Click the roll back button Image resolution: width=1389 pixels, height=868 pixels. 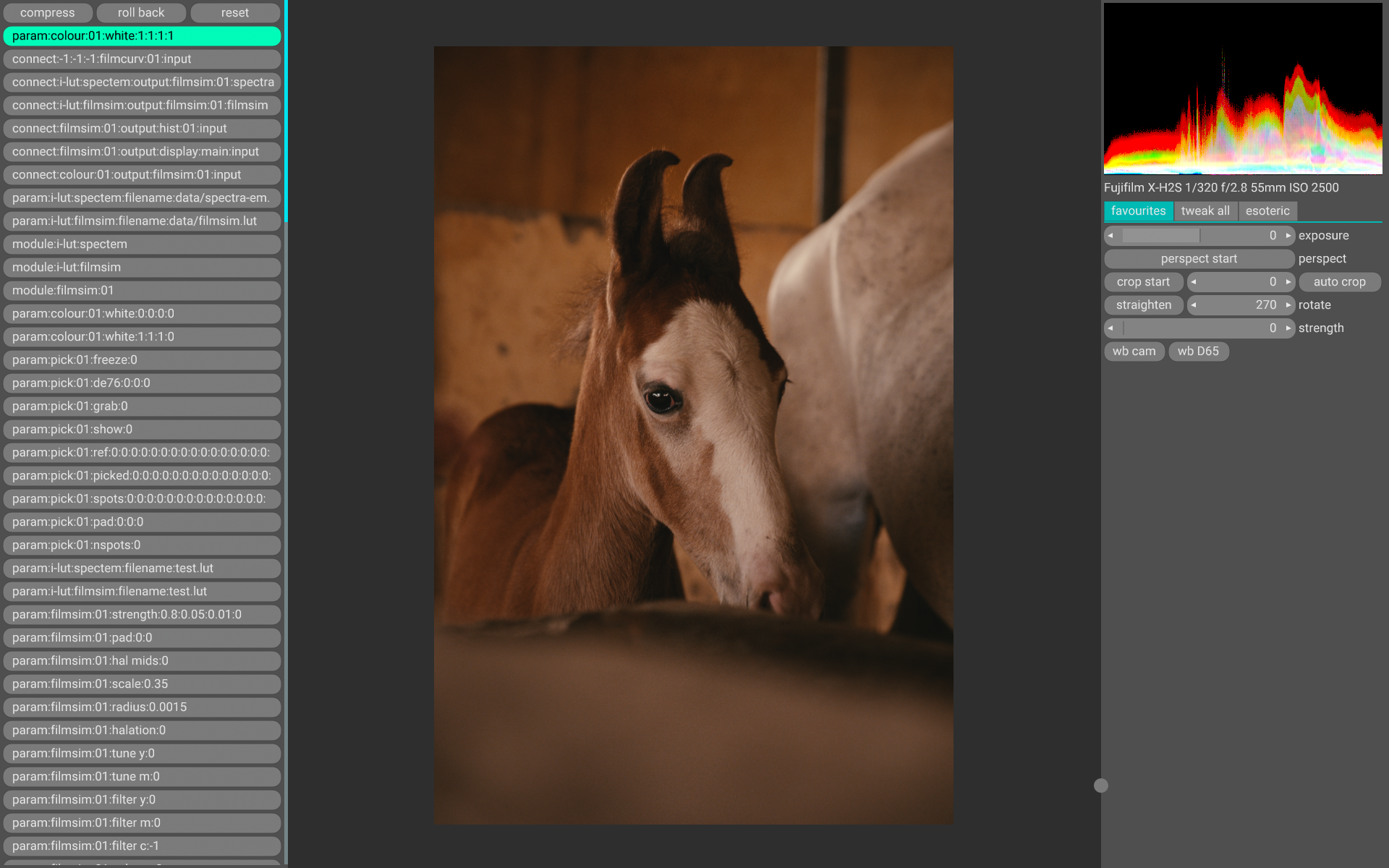click(x=141, y=13)
